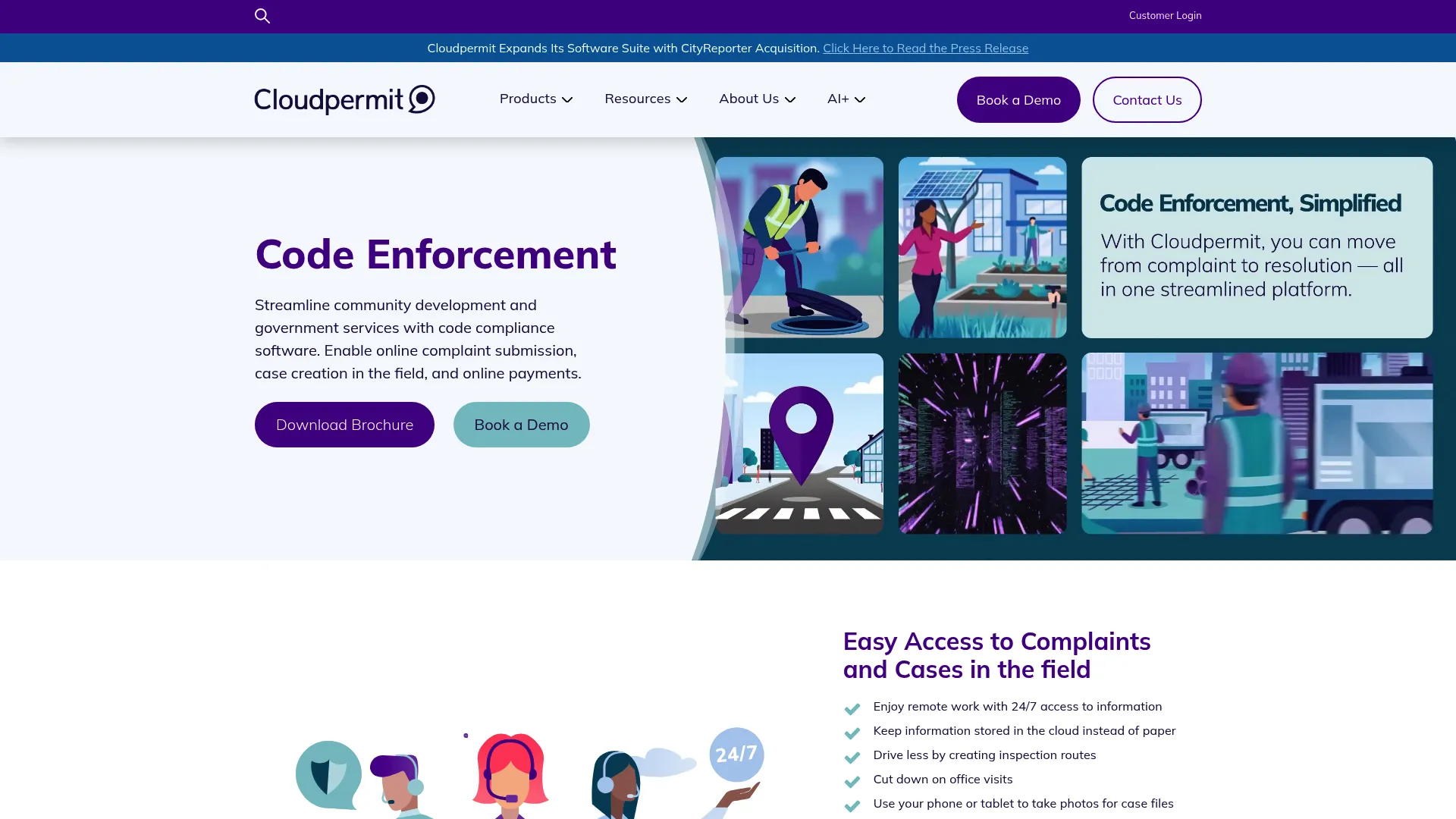Click 'Easy Access to Complaints' heading
Viewport: 1456px width, 819px height.
[996, 655]
